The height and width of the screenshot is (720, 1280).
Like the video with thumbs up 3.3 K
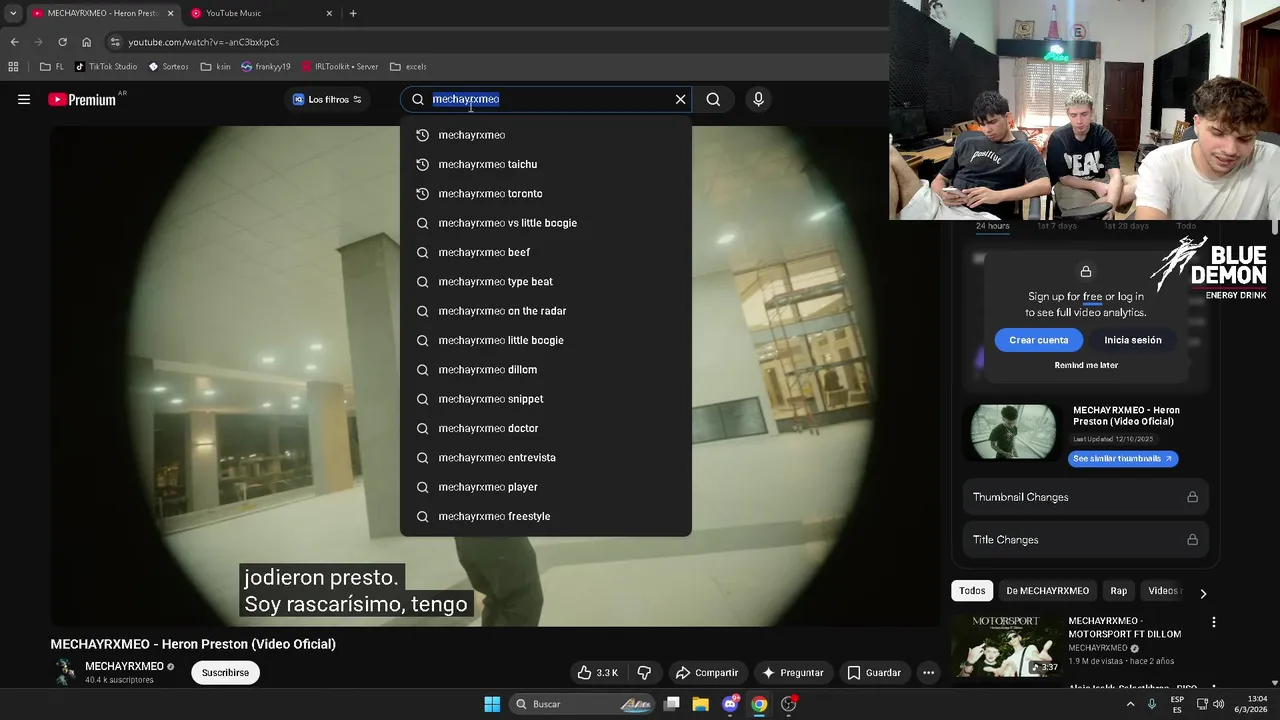coord(597,673)
